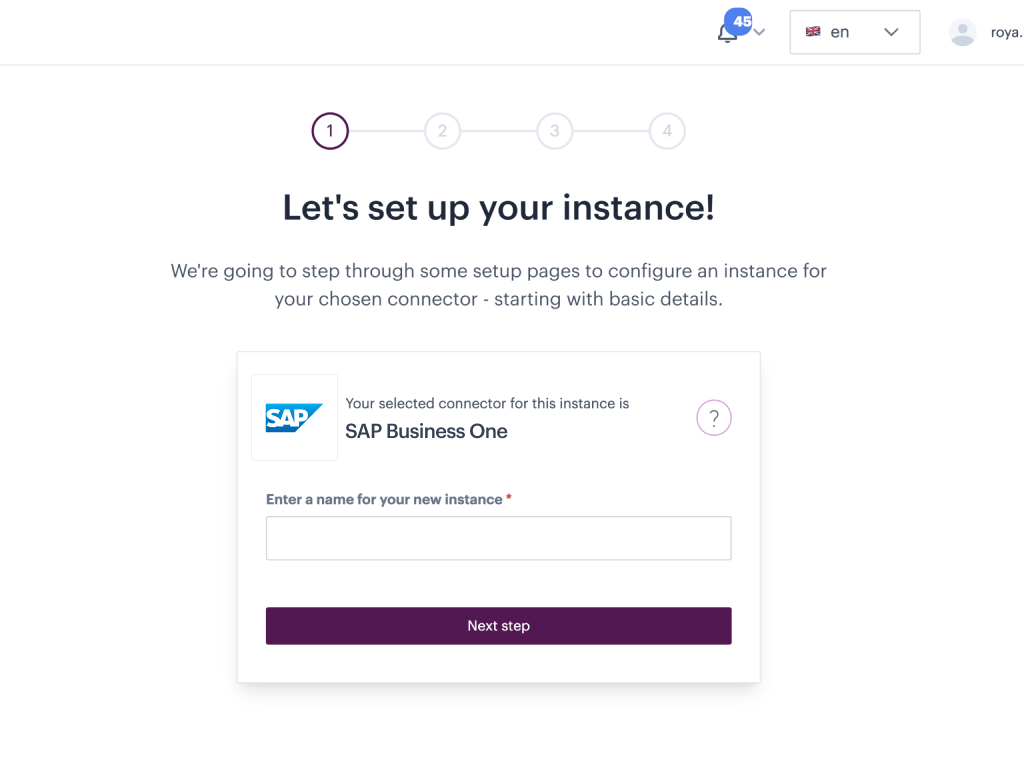Click the "Let's set up your instance!" heading

498,208
